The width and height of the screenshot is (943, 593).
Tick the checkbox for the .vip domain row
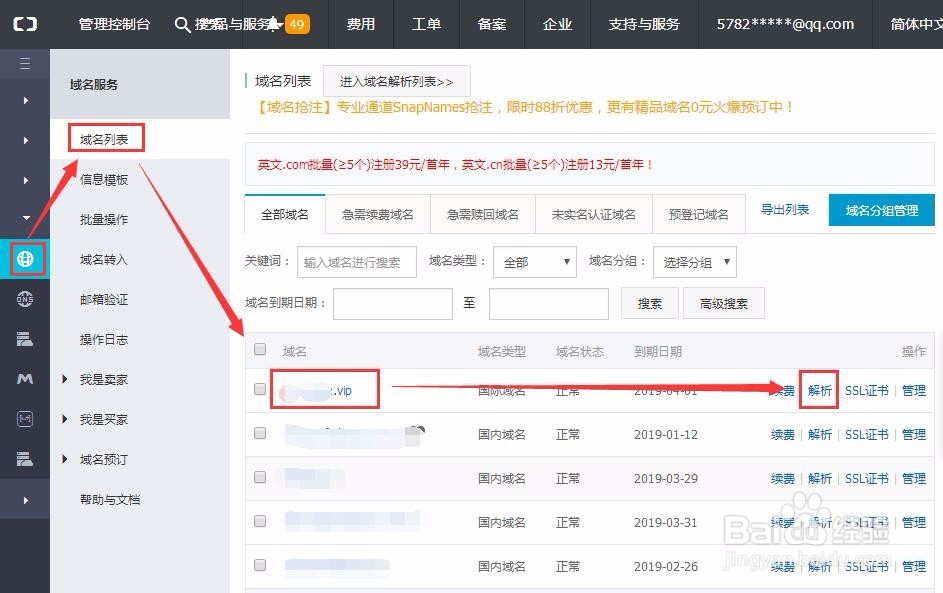[260, 390]
